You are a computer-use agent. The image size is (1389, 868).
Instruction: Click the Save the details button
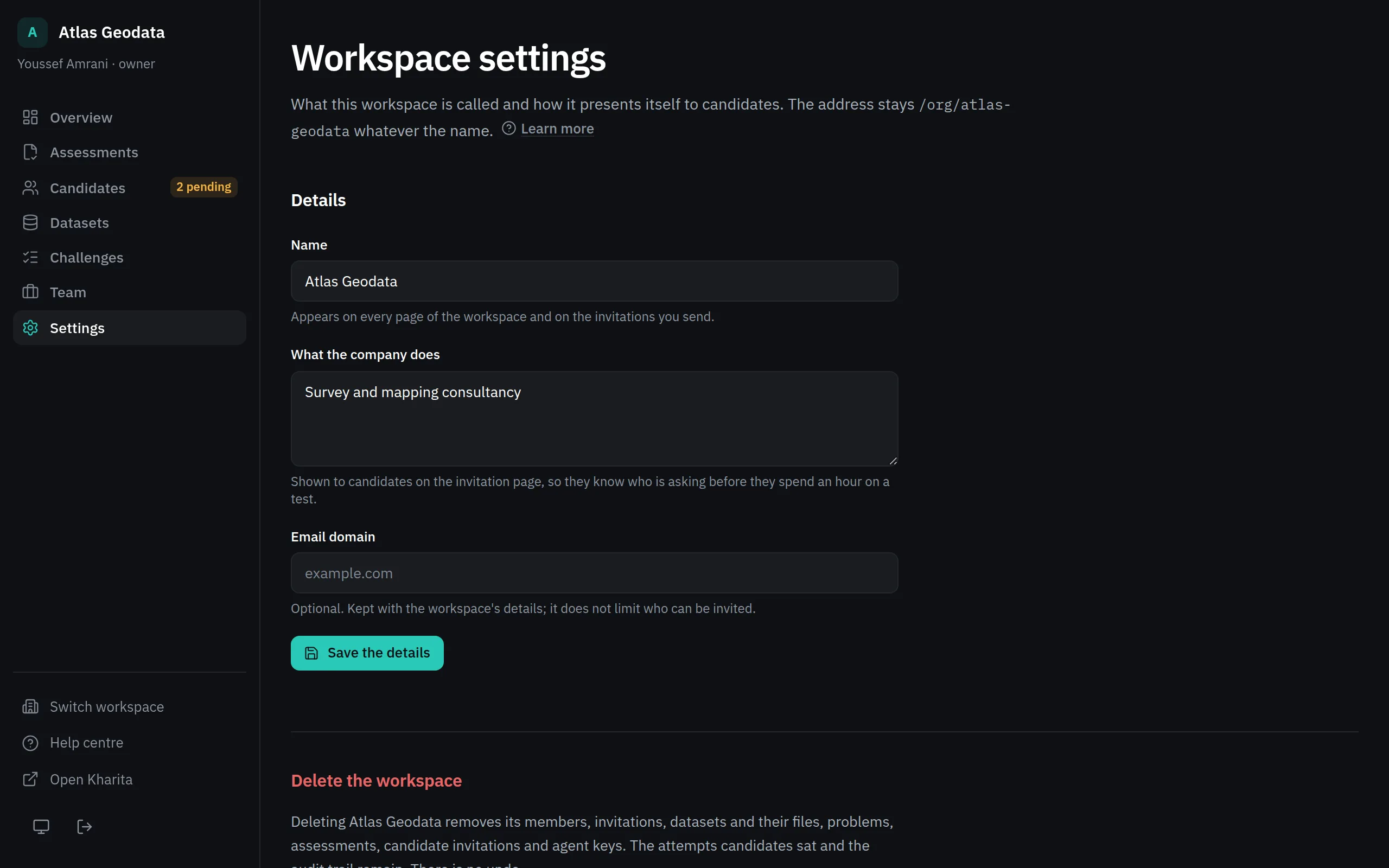(x=367, y=653)
